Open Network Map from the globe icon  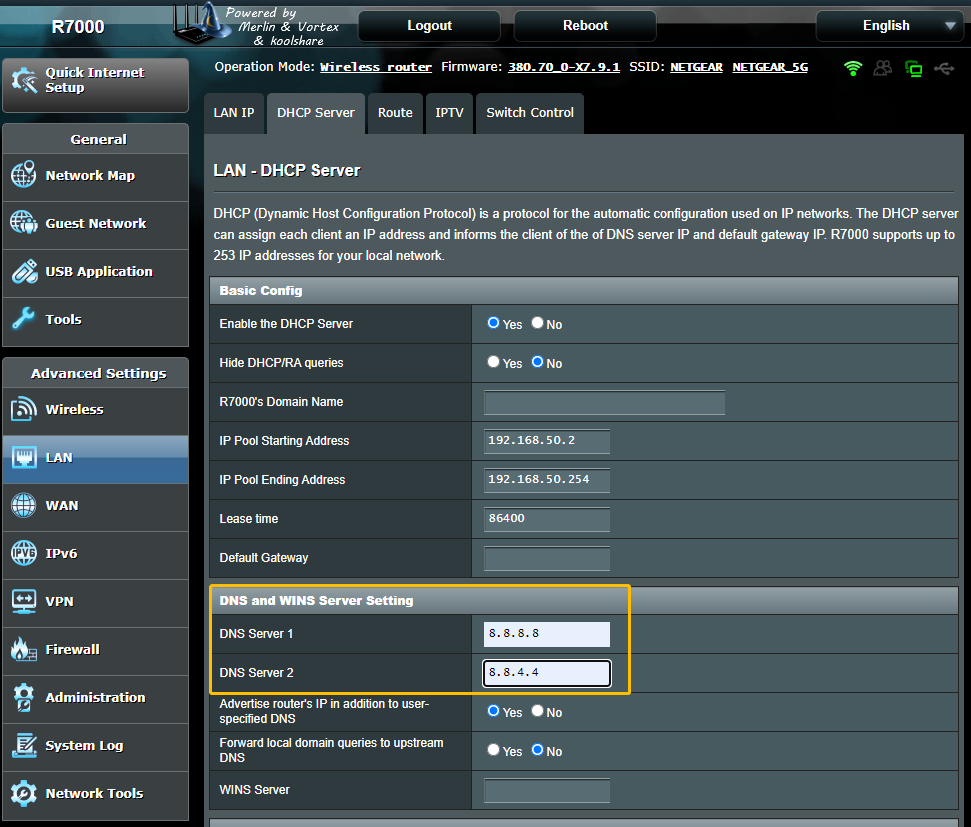point(24,175)
